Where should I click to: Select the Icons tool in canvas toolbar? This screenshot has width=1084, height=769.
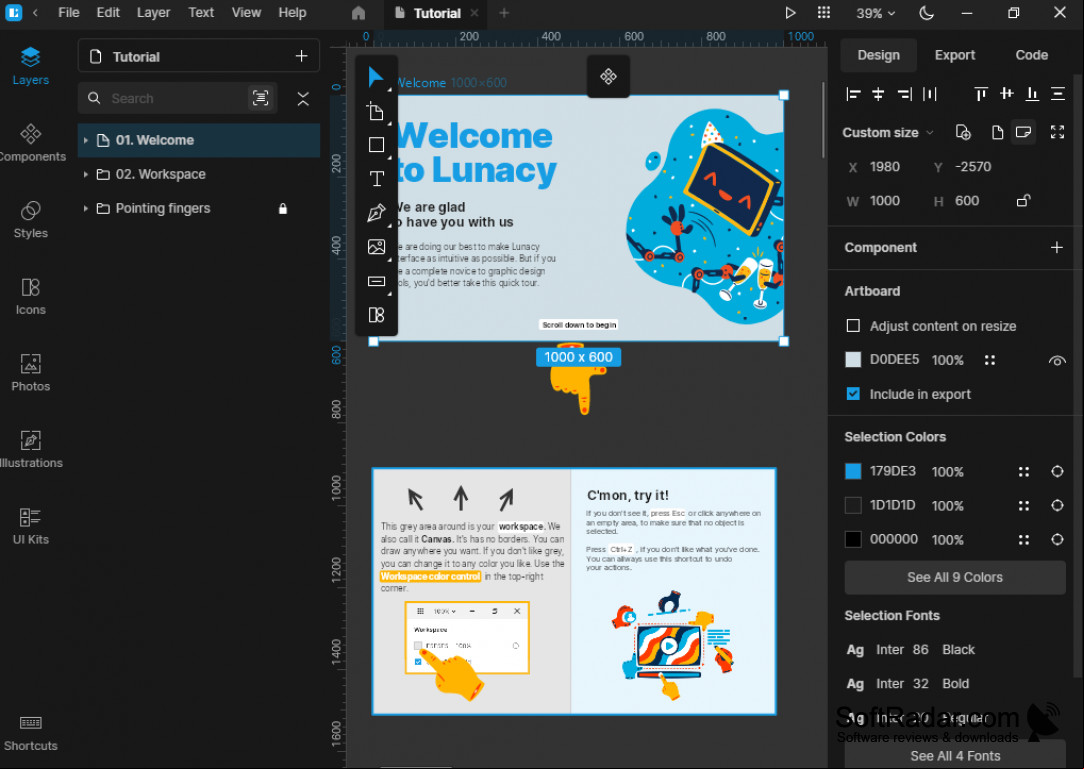pyautogui.click(x=376, y=315)
